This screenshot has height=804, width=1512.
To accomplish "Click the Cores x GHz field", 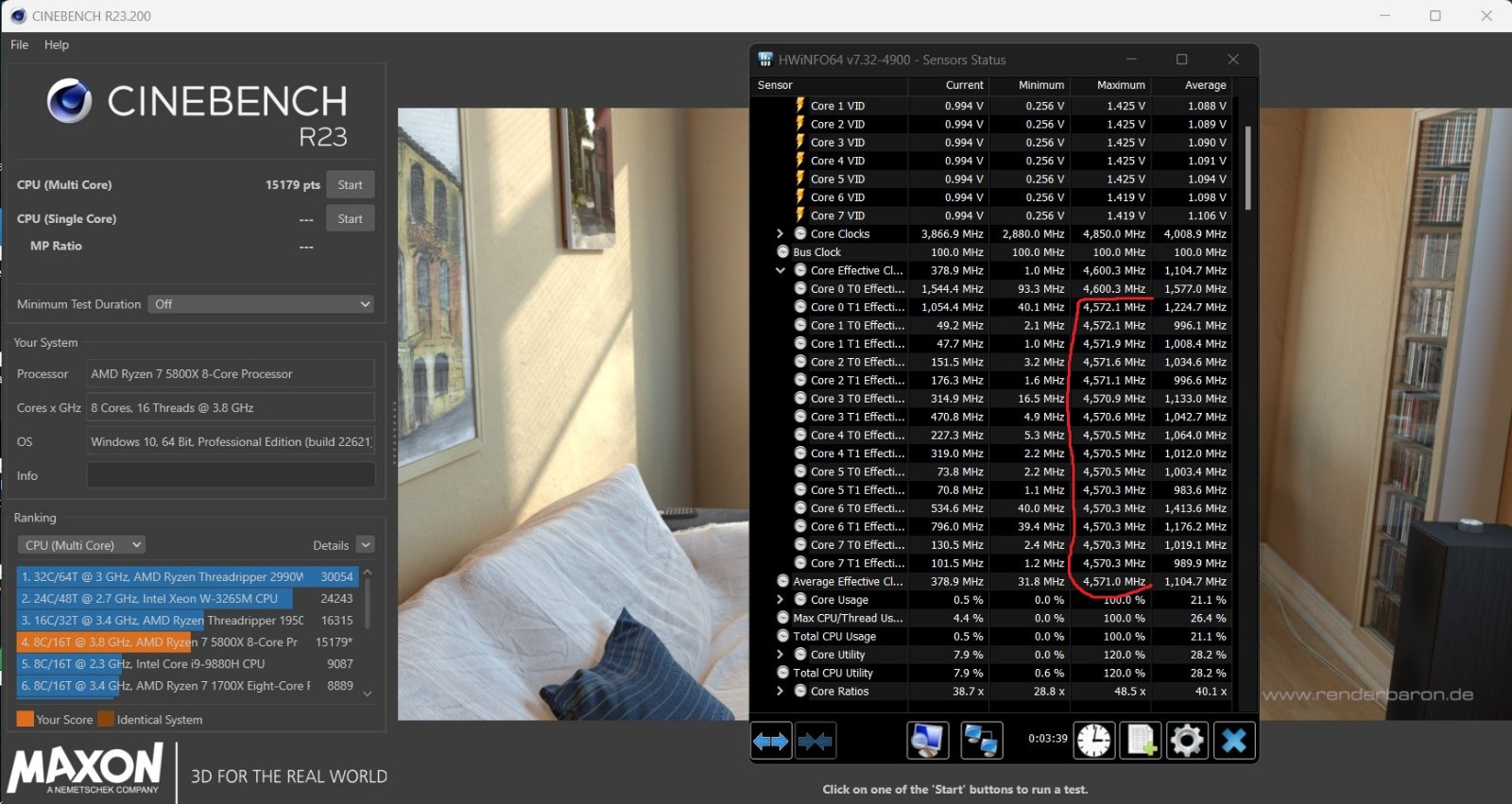I will 231,407.
